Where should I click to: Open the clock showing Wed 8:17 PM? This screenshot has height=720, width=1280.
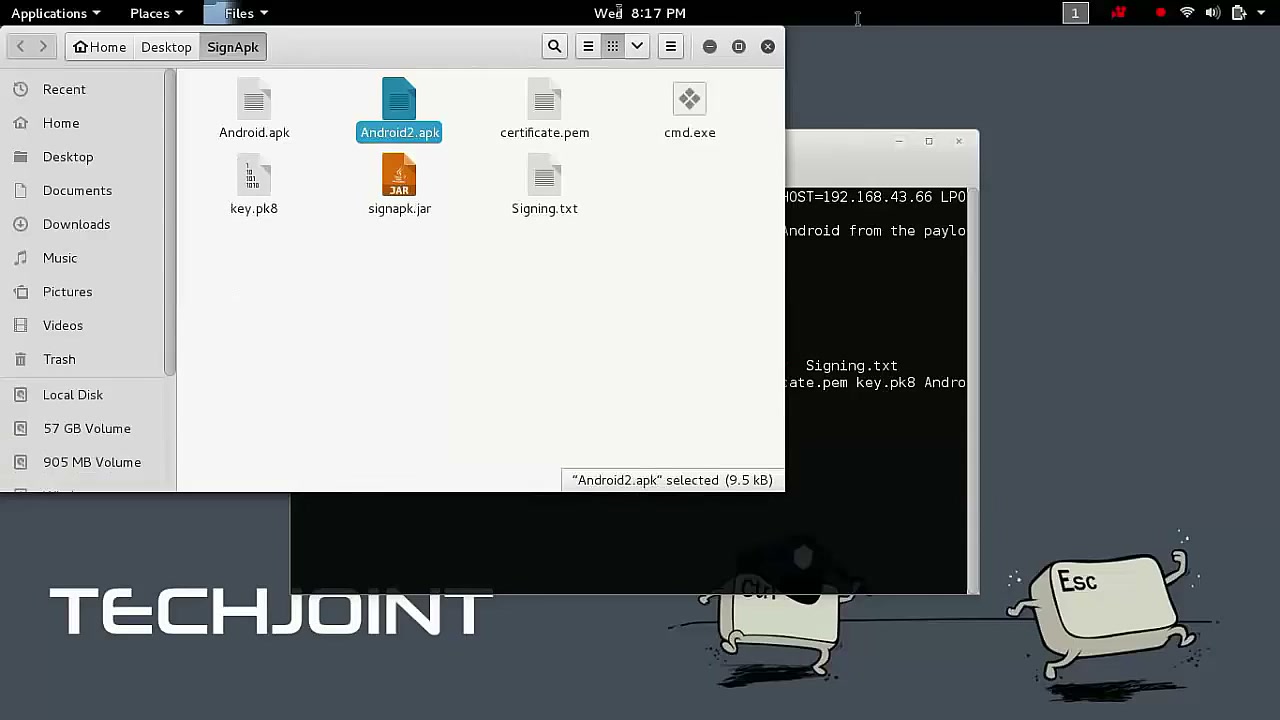(640, 13)
